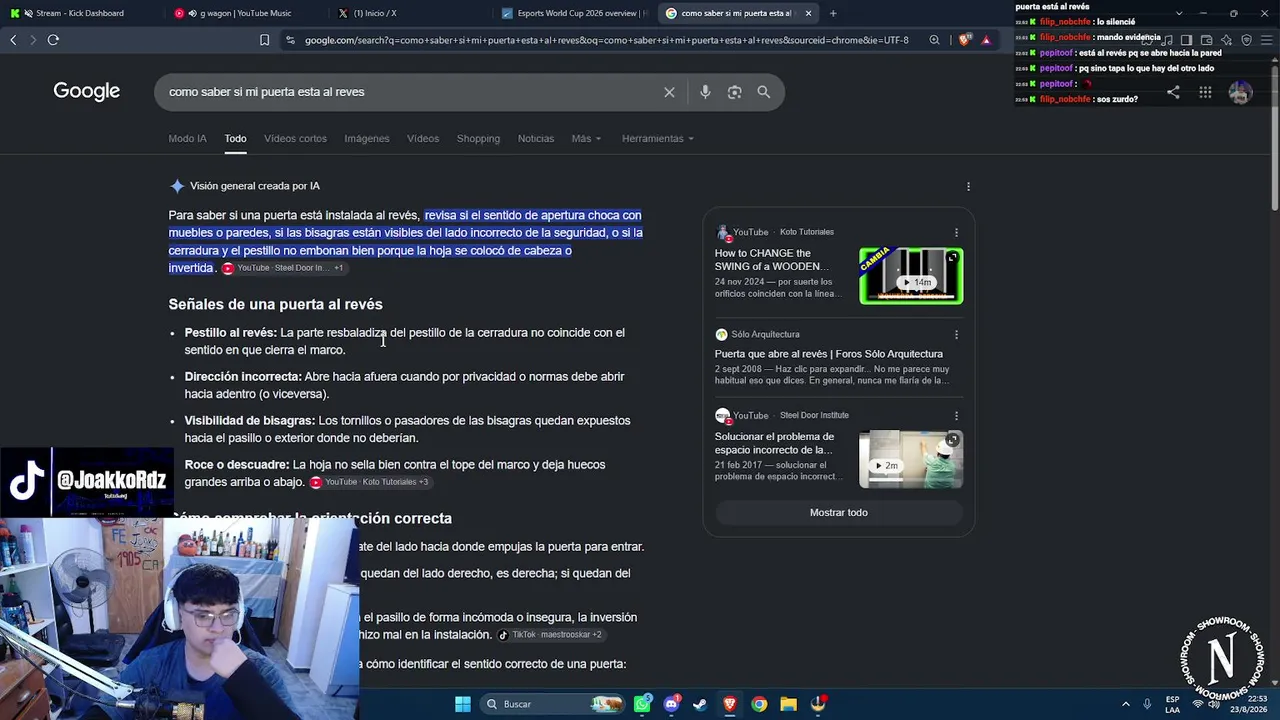1280x720 pixels.
Task: Select the Videos search tab
Action: click(x=423, y=139)
